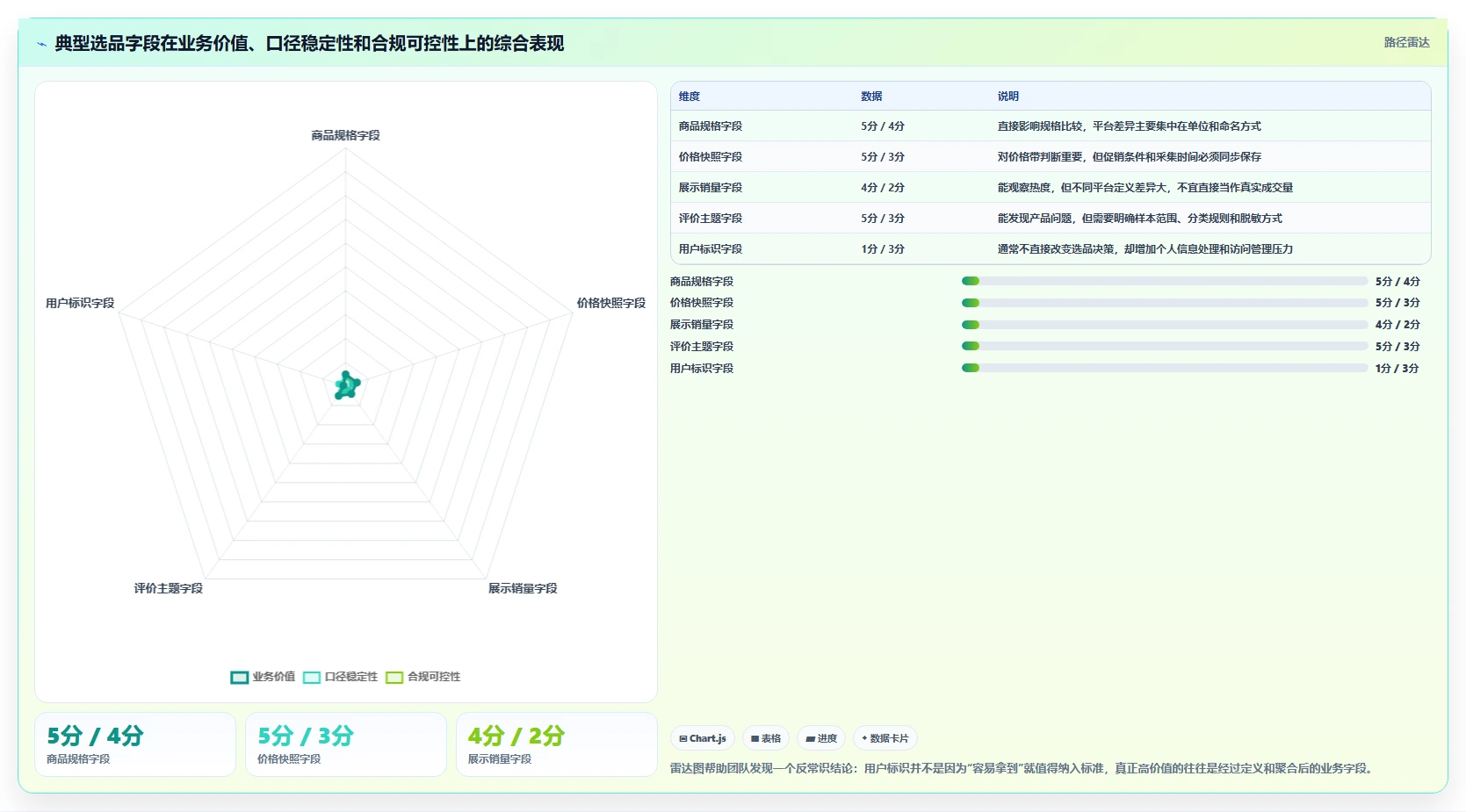
Task: Click the description starting 对价格带判断重要
Action: click(1129, 157)
